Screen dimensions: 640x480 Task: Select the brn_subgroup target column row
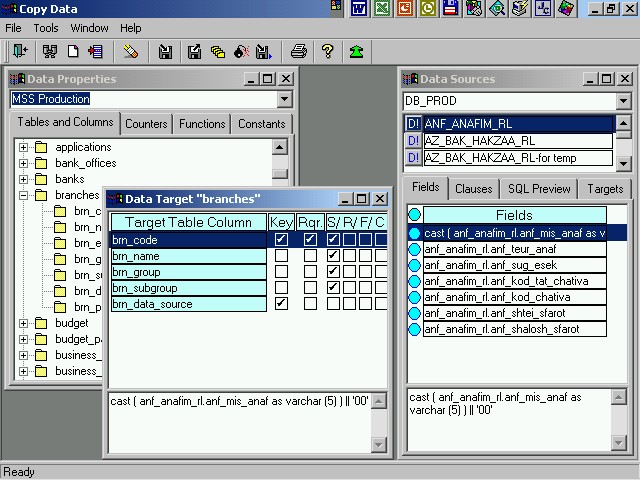tap(188, 288)
